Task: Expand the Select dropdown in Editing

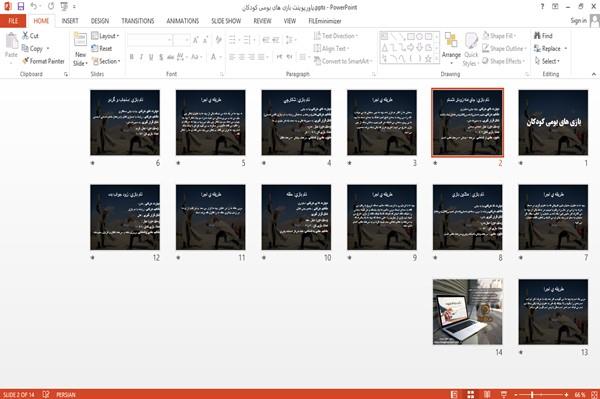Action: point(548,61)
